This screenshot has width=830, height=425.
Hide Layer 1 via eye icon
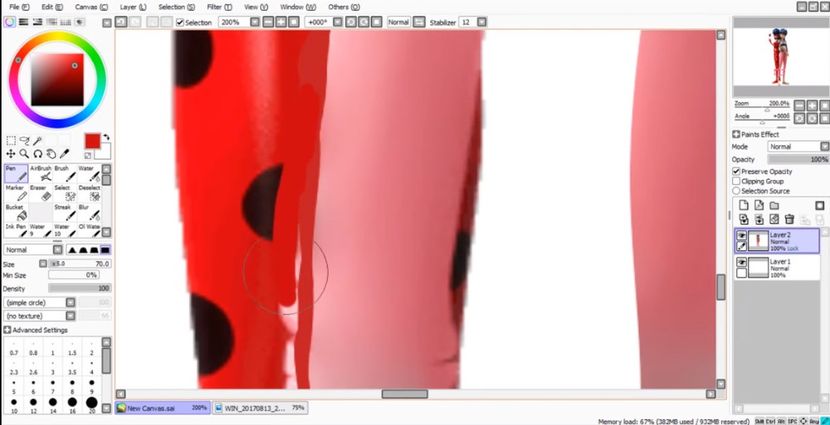point(742,263)
